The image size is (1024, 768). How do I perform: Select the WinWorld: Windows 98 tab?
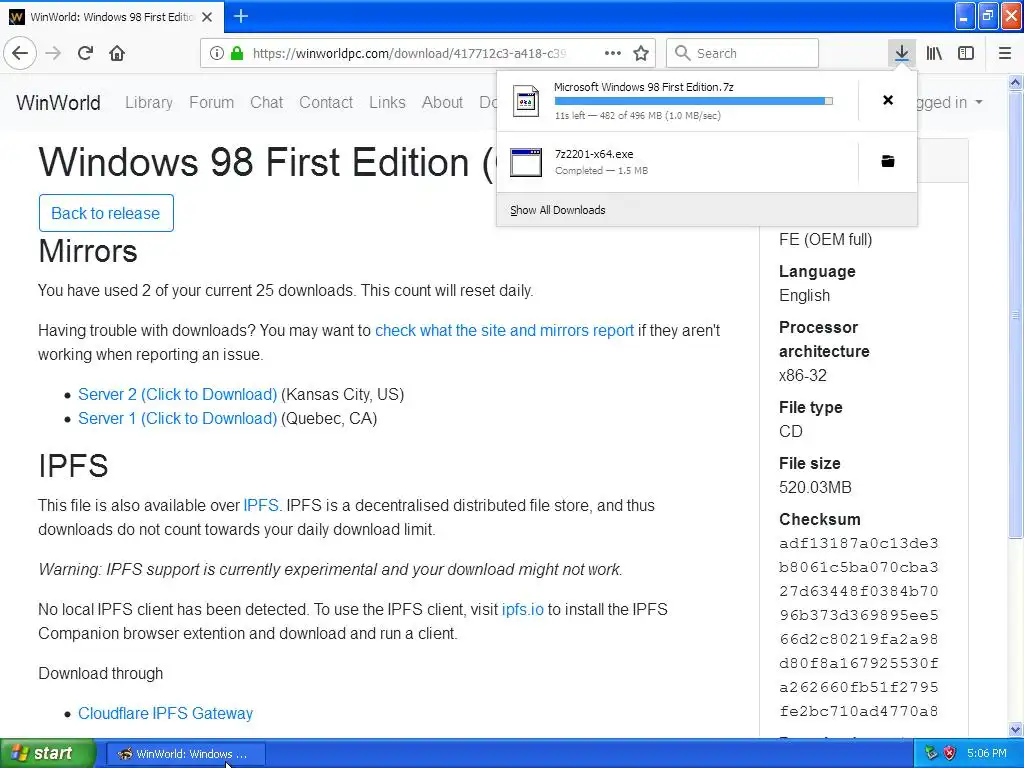coord(112,17)
